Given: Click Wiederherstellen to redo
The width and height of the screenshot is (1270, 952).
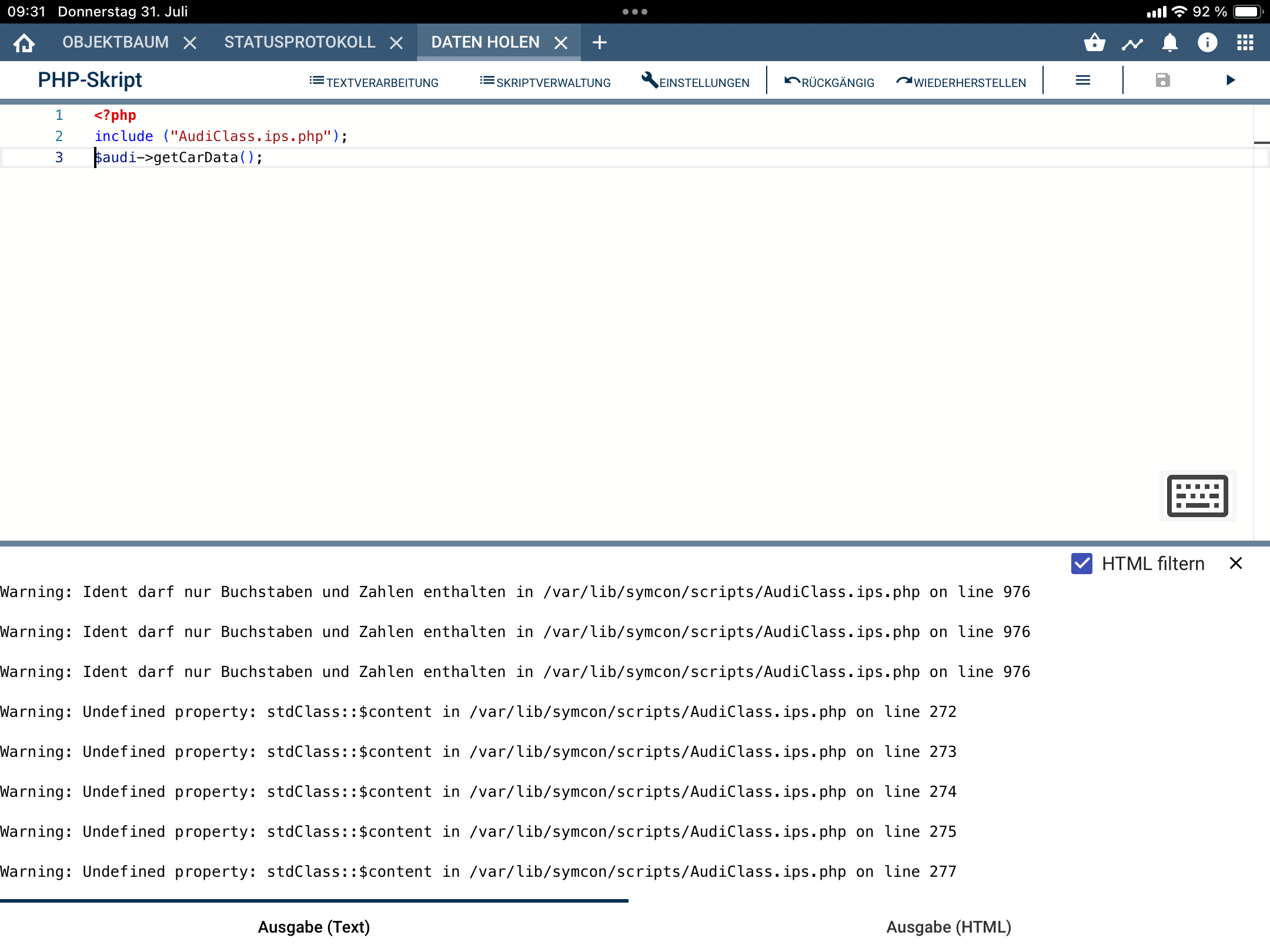Looking at the screenshot, I should 961,82.
